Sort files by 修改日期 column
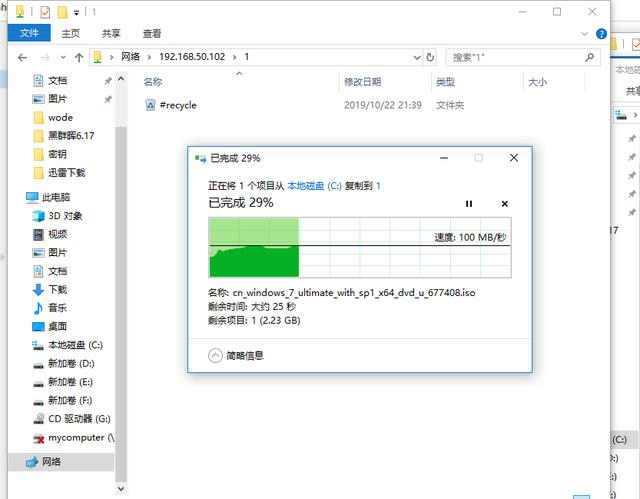 362,82
